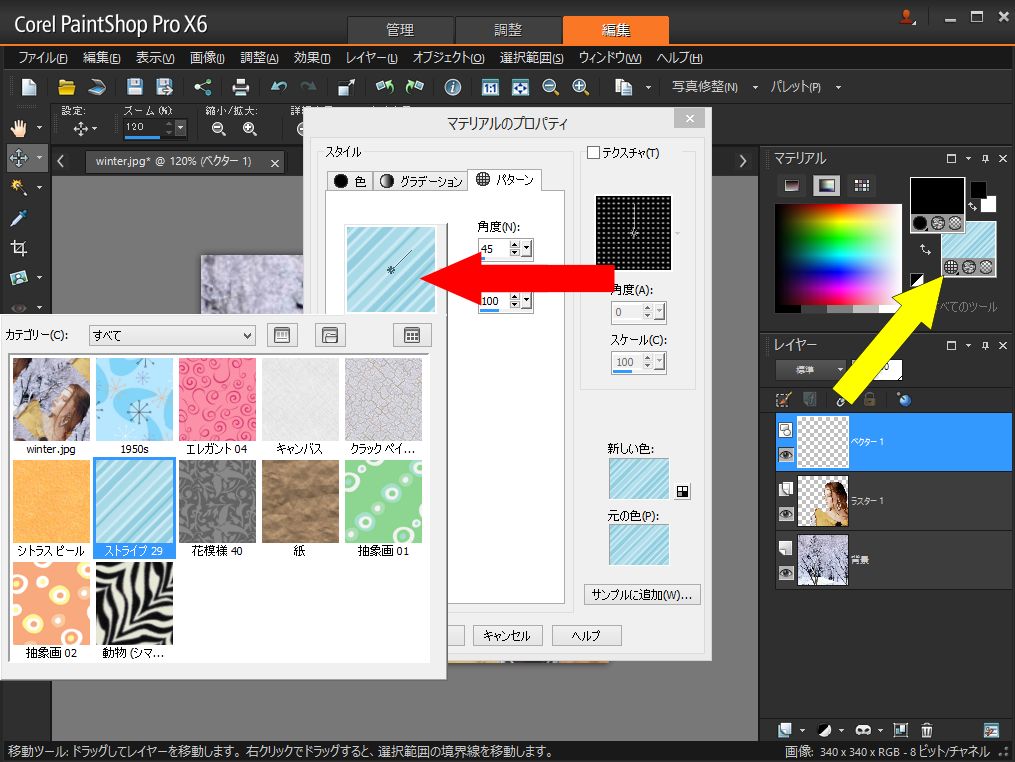The height and width of the screenshot is (762, 1015).
Task: Select the グラデーション style tab
Action: pos(421,181)
